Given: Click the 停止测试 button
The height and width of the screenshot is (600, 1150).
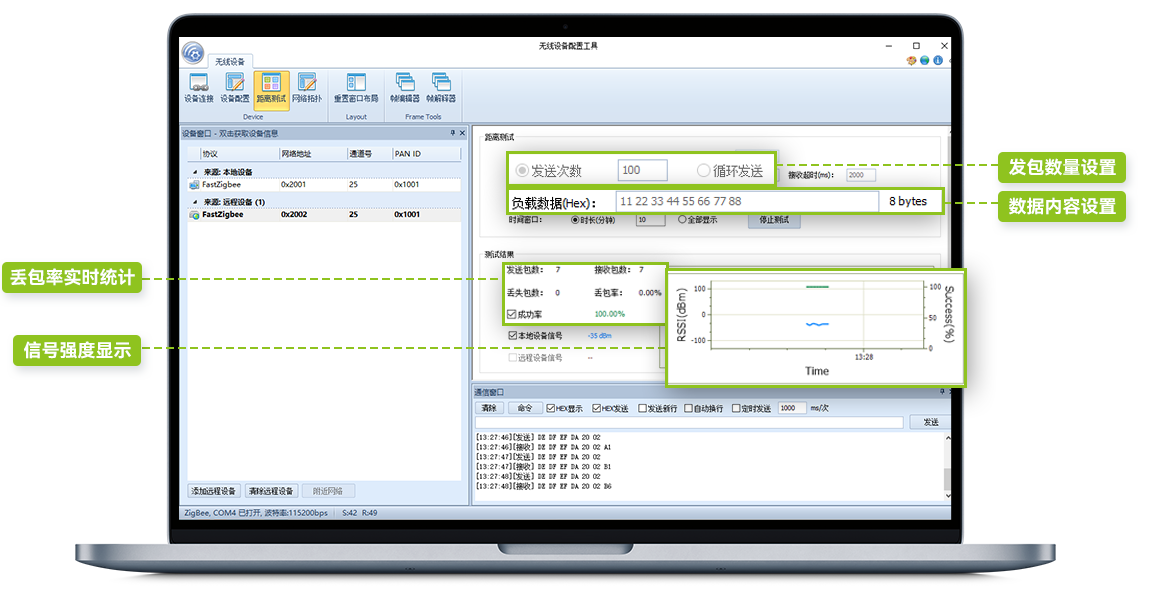Looking at the screenshot, I should point(774,220).
